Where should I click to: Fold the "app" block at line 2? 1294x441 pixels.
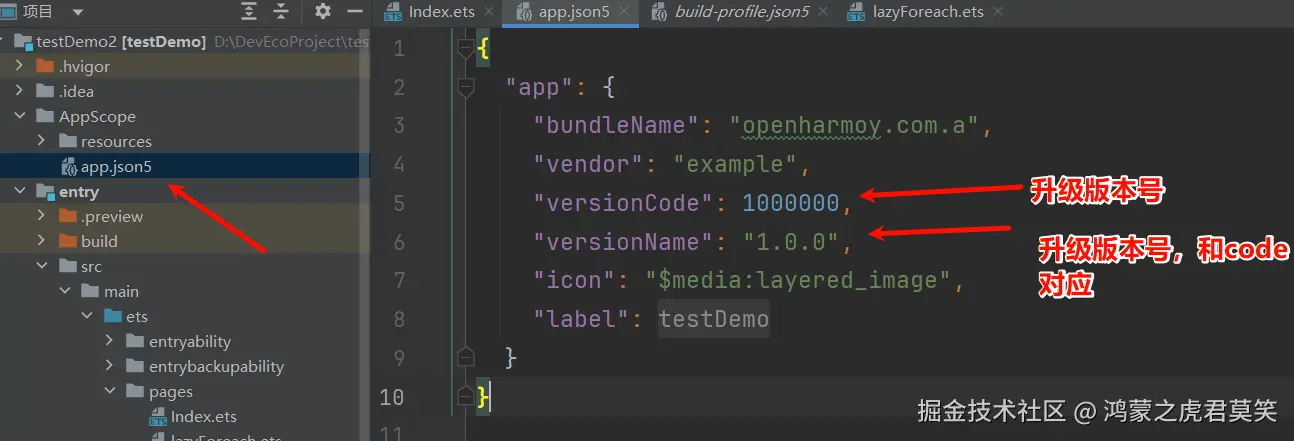pyautogui.click(x=465, y=87)
